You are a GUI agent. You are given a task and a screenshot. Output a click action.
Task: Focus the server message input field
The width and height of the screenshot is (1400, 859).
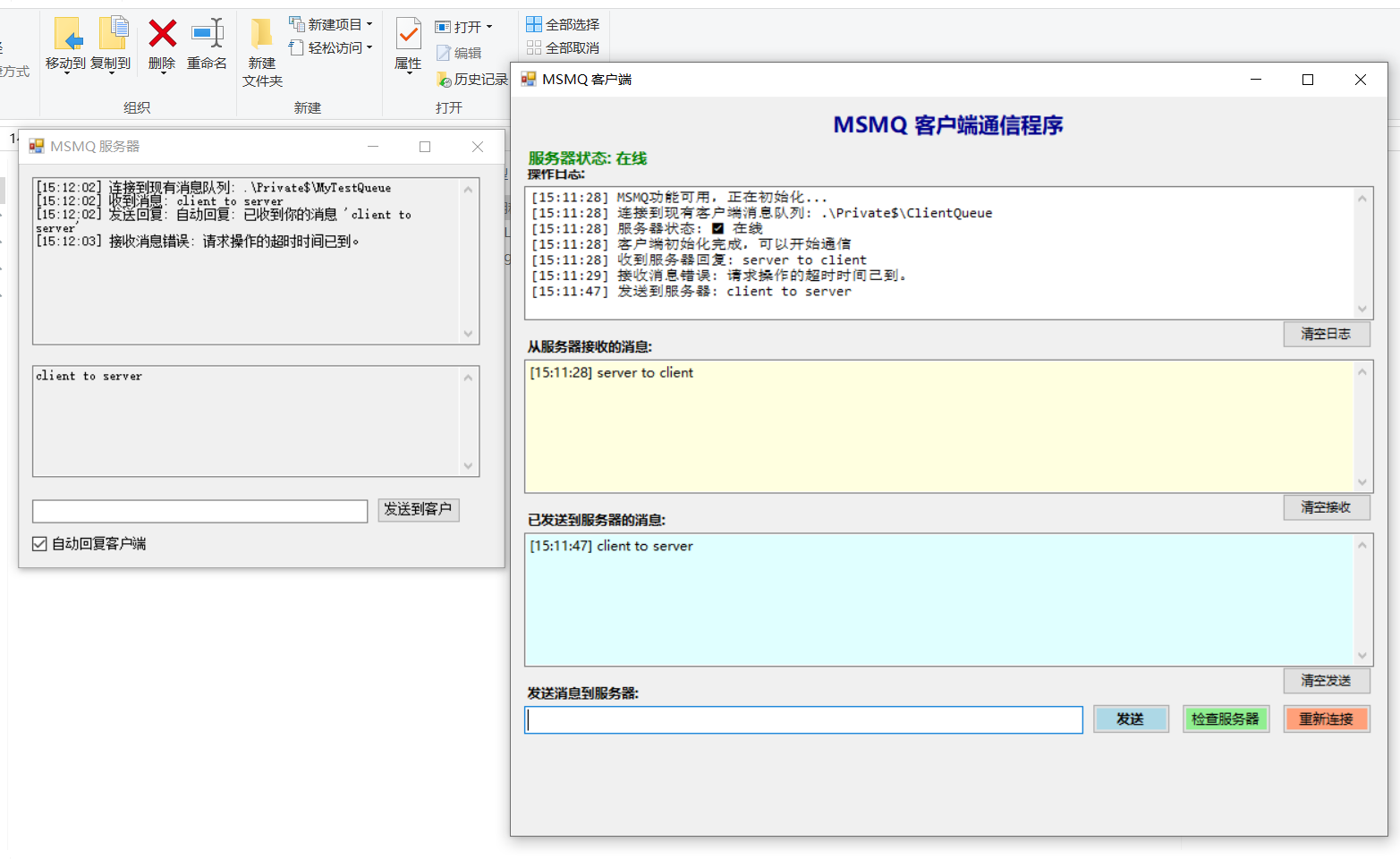pos(200,511)
